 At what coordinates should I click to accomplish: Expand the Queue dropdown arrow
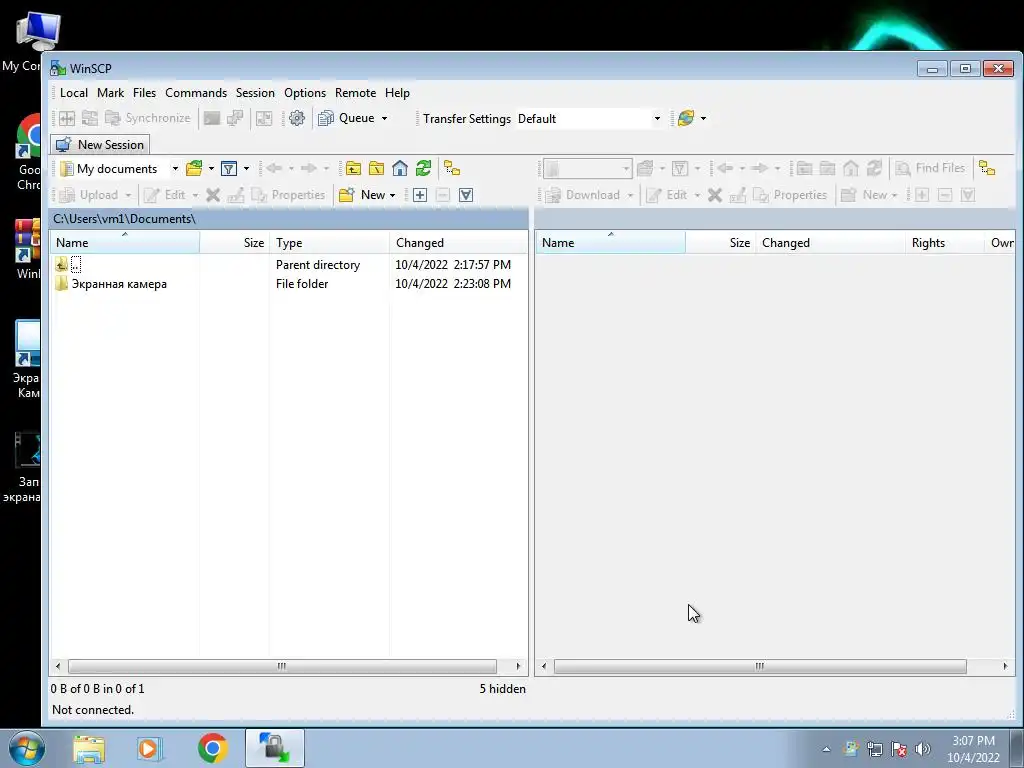pyautogui.click(x=385, y=118)
